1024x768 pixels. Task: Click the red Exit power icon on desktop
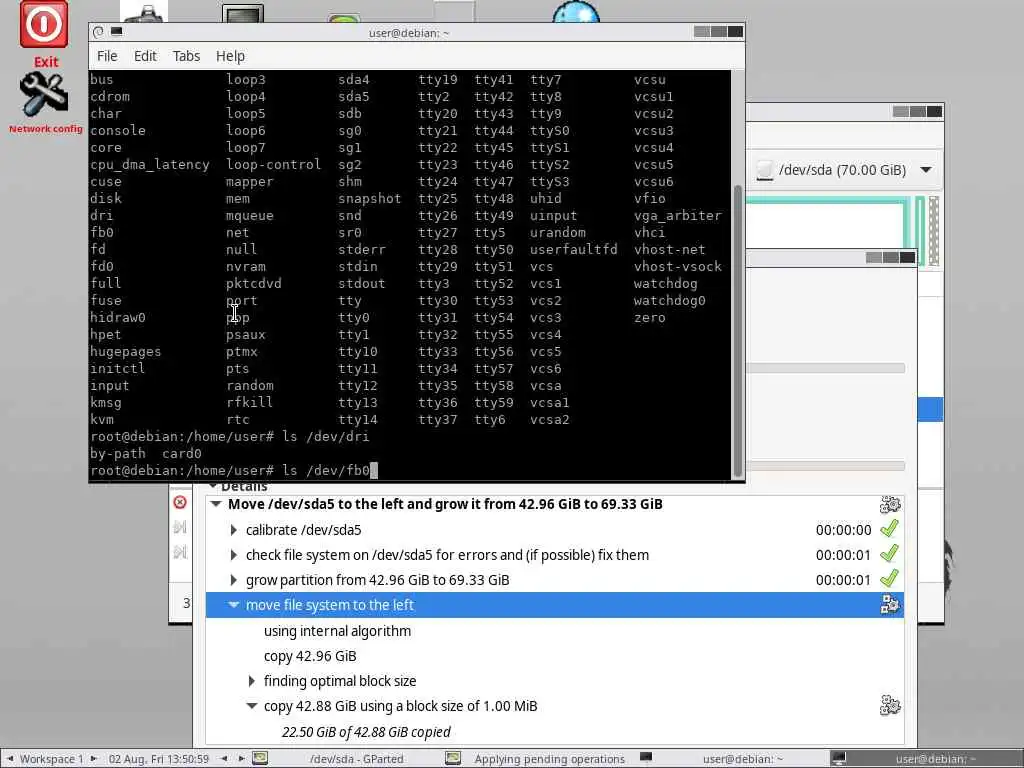(44, 24)
